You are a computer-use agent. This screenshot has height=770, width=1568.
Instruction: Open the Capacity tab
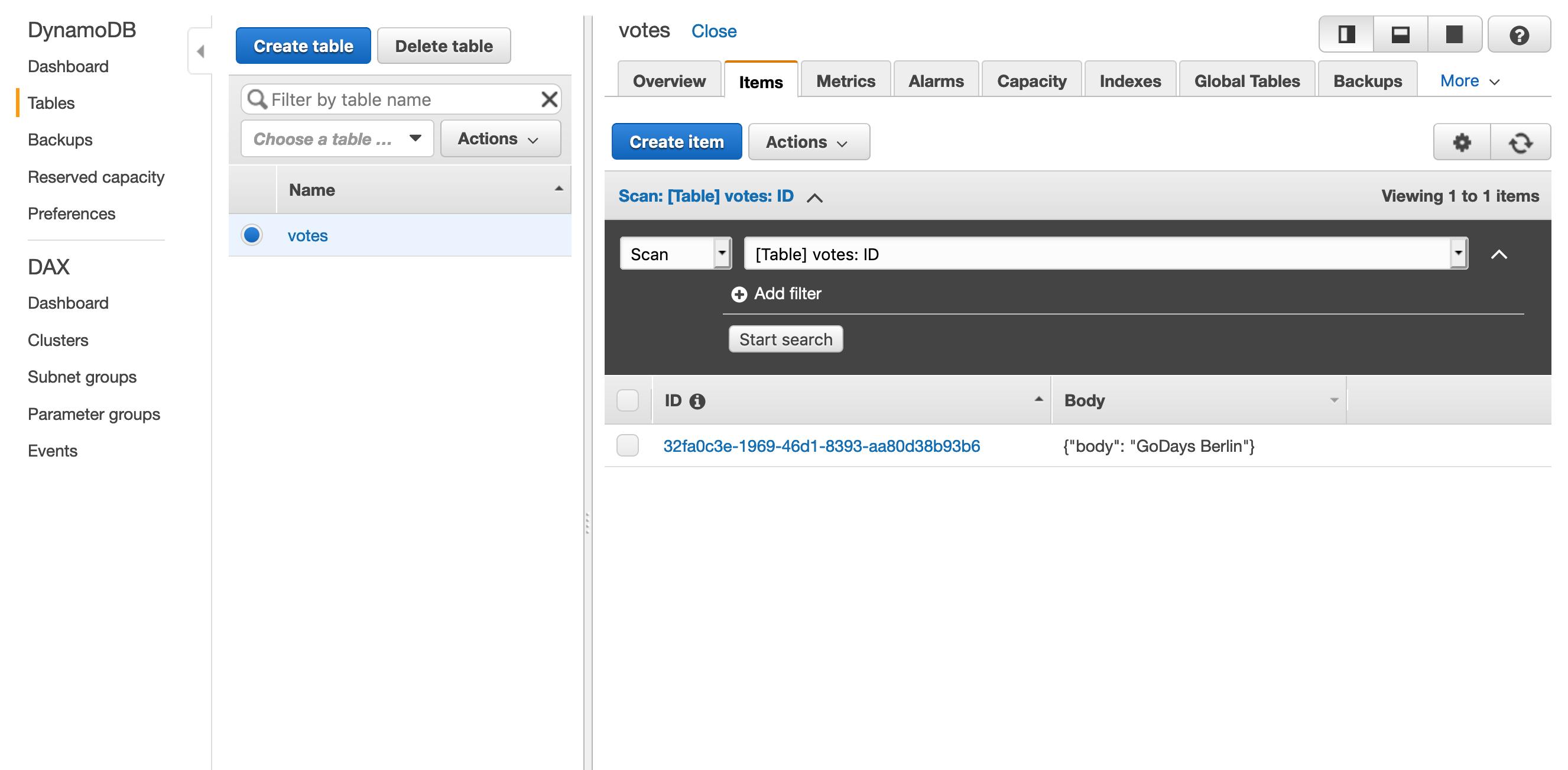pyautogui.click(x=1031, y=81)
